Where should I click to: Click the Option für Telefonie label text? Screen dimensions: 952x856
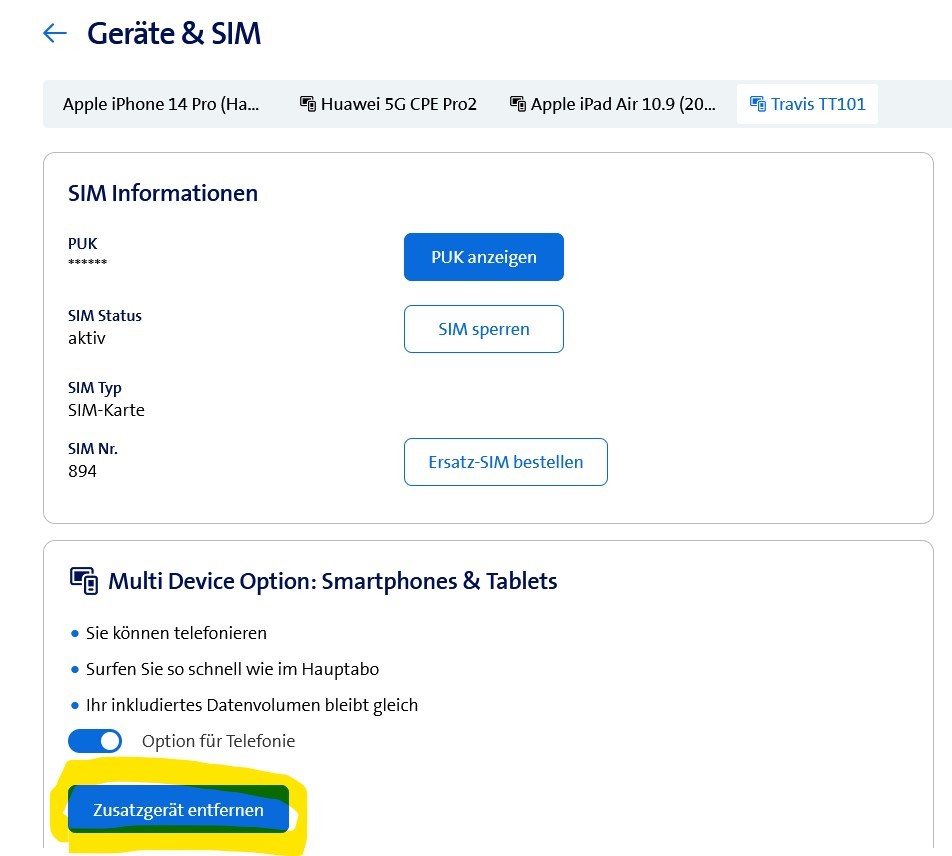pyautogui.click(x=218, y=741)
